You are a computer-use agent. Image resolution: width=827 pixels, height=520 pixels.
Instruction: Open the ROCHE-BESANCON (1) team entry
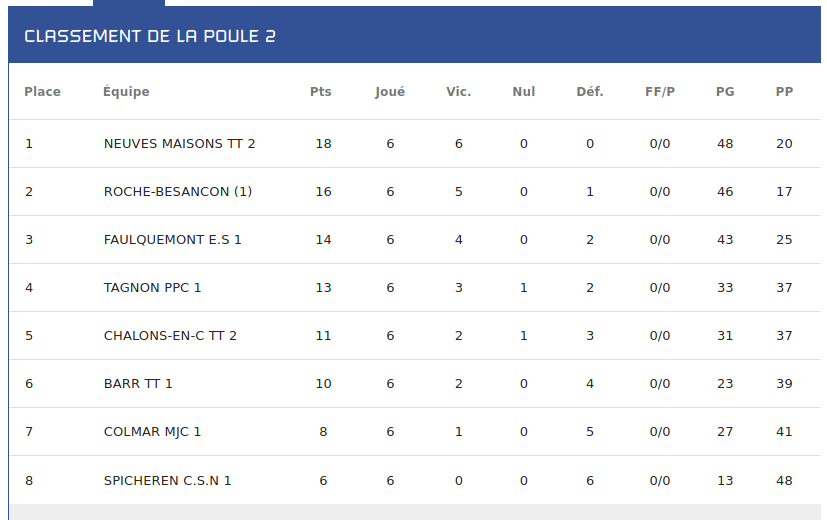[178, 191]
